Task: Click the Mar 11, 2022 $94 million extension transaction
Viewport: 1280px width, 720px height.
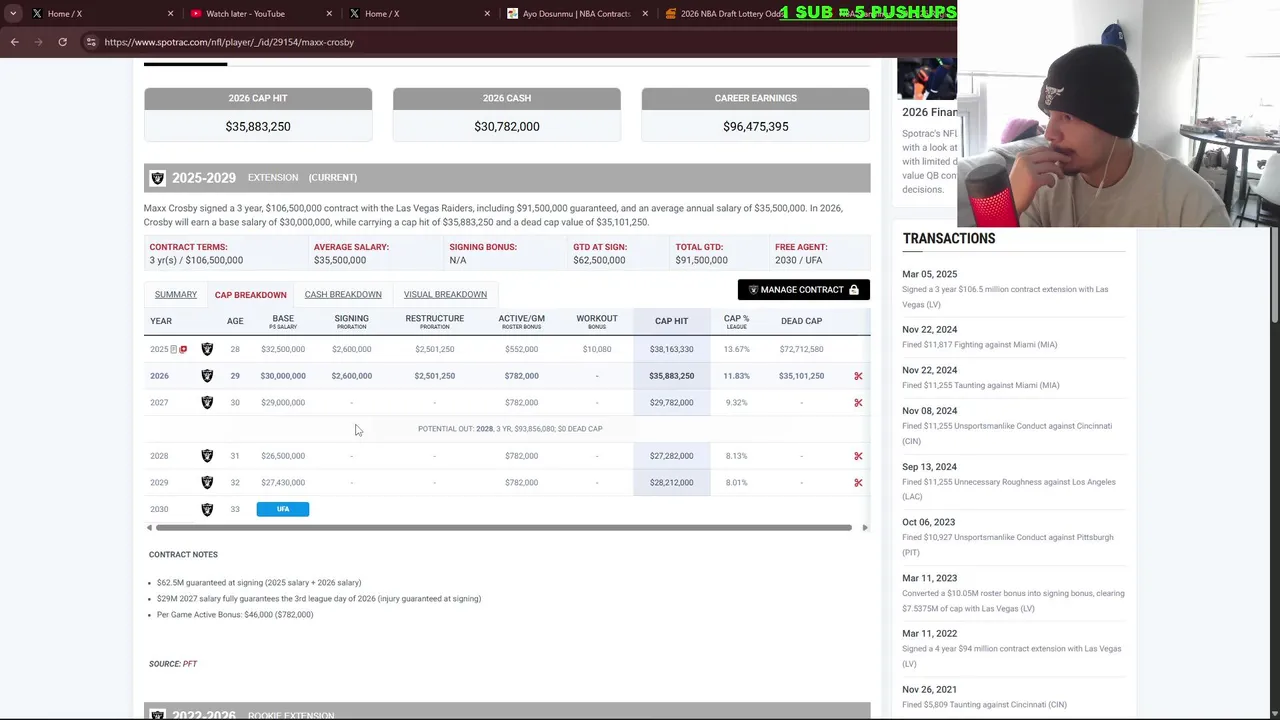Action: click(1013, 648)
